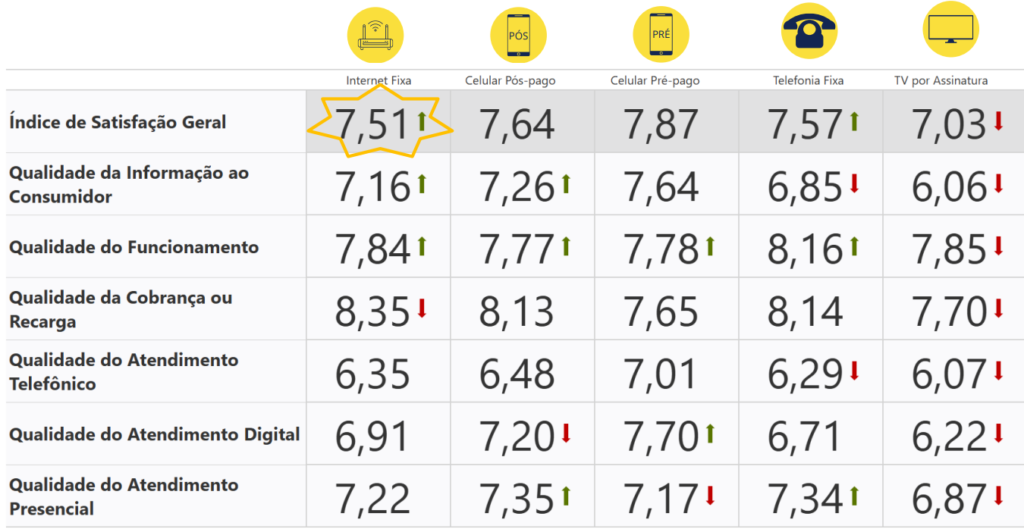This screenshot has height=529, width=1024.
Task: Click red down arrow beside 8,35
Action: (421, 309)
